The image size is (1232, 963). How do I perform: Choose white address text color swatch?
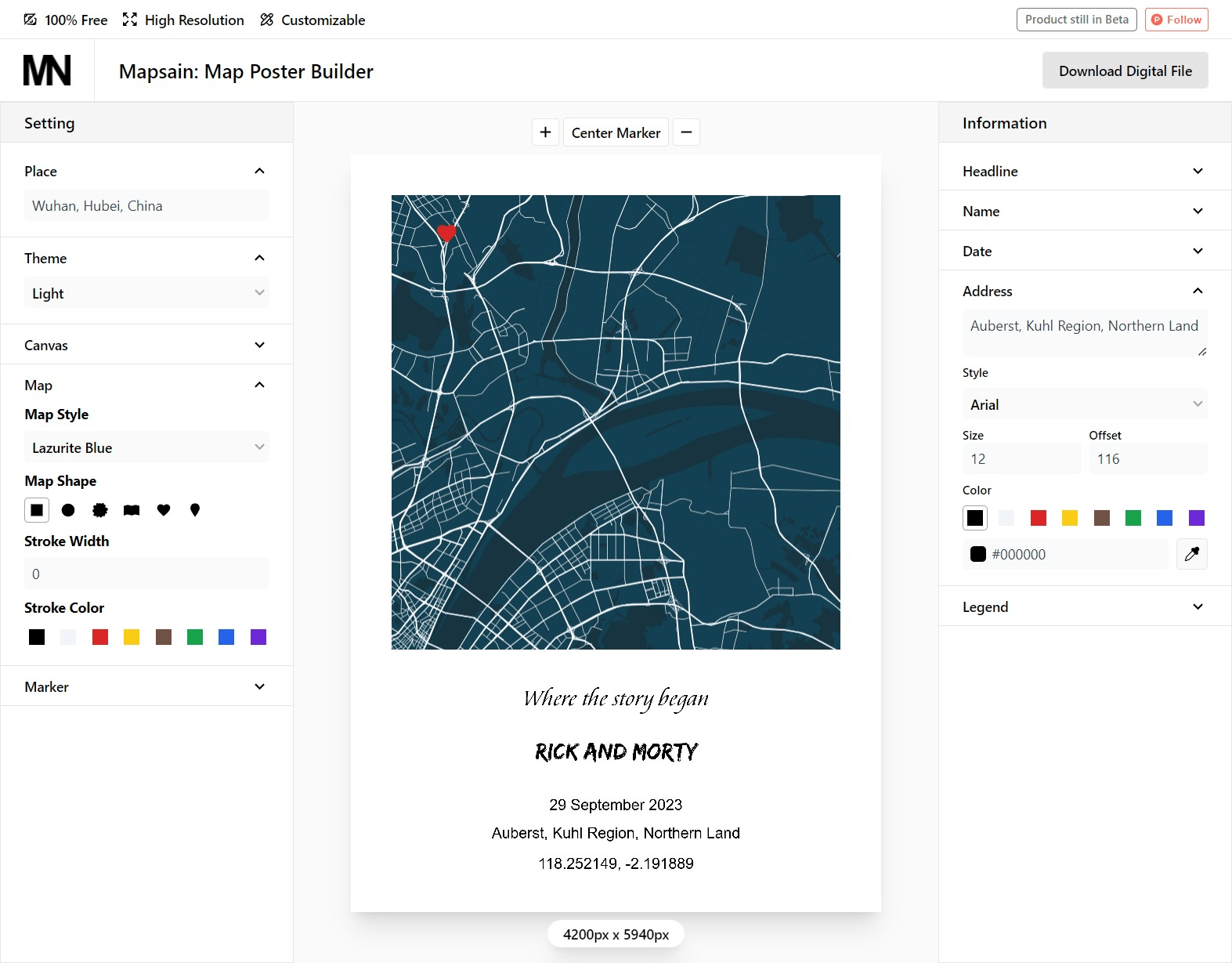pos(1006,518)
